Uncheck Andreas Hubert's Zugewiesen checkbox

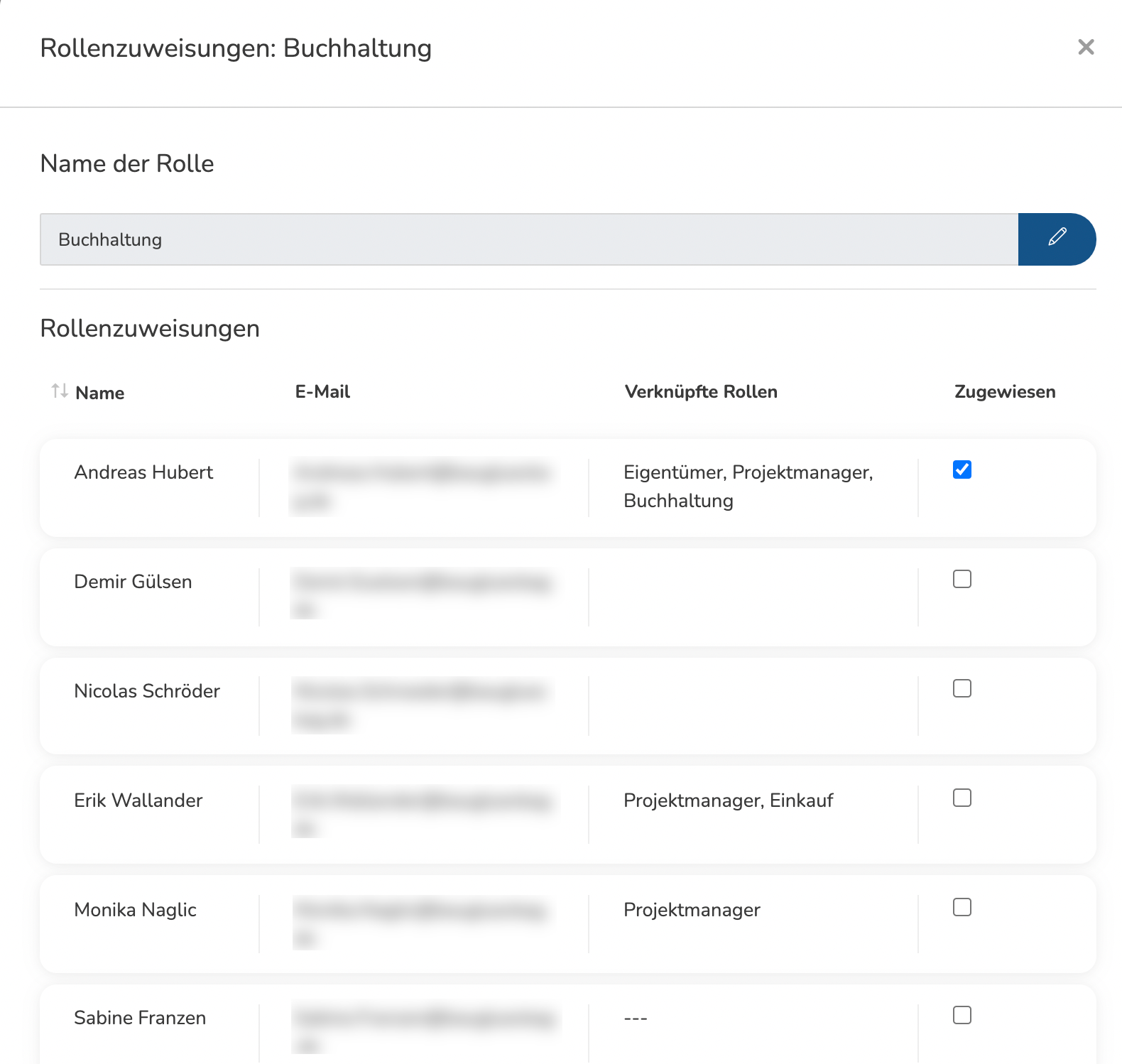point(962,469)
